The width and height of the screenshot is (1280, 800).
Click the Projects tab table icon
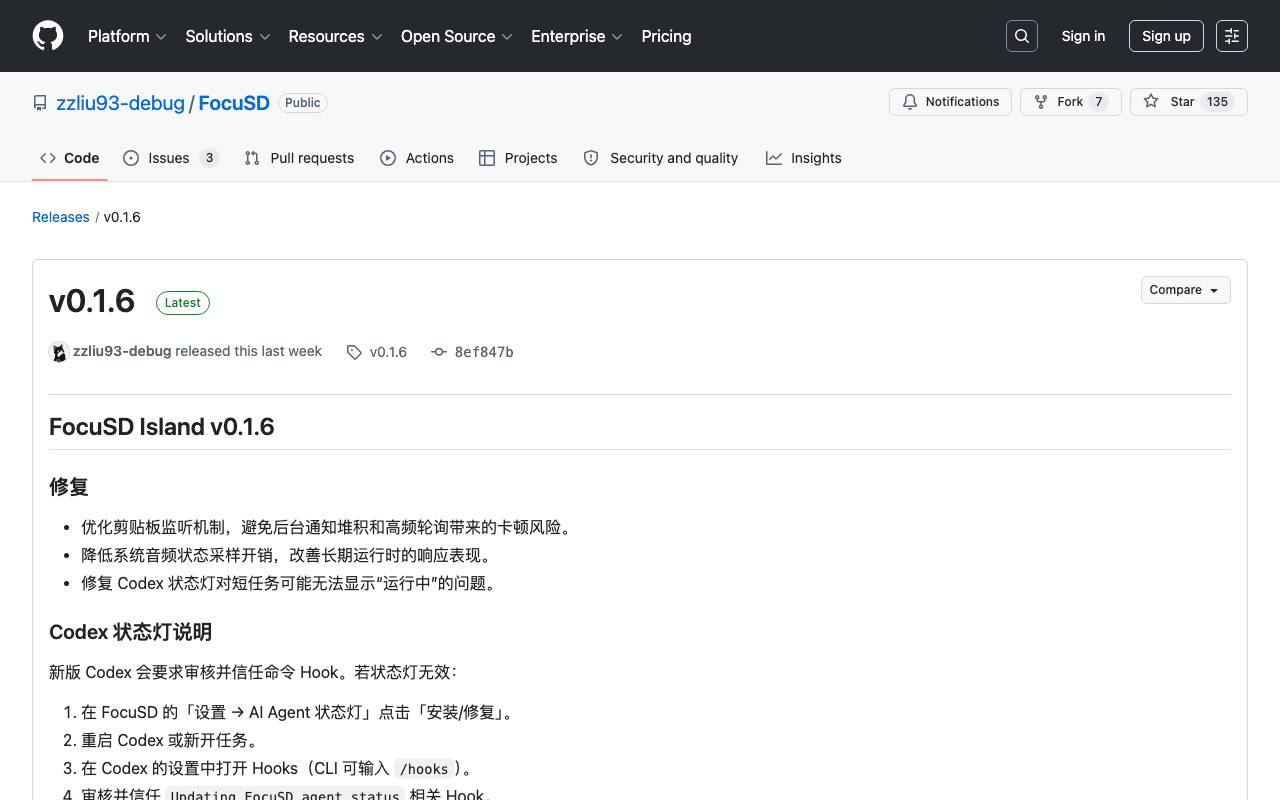point(487,158)
